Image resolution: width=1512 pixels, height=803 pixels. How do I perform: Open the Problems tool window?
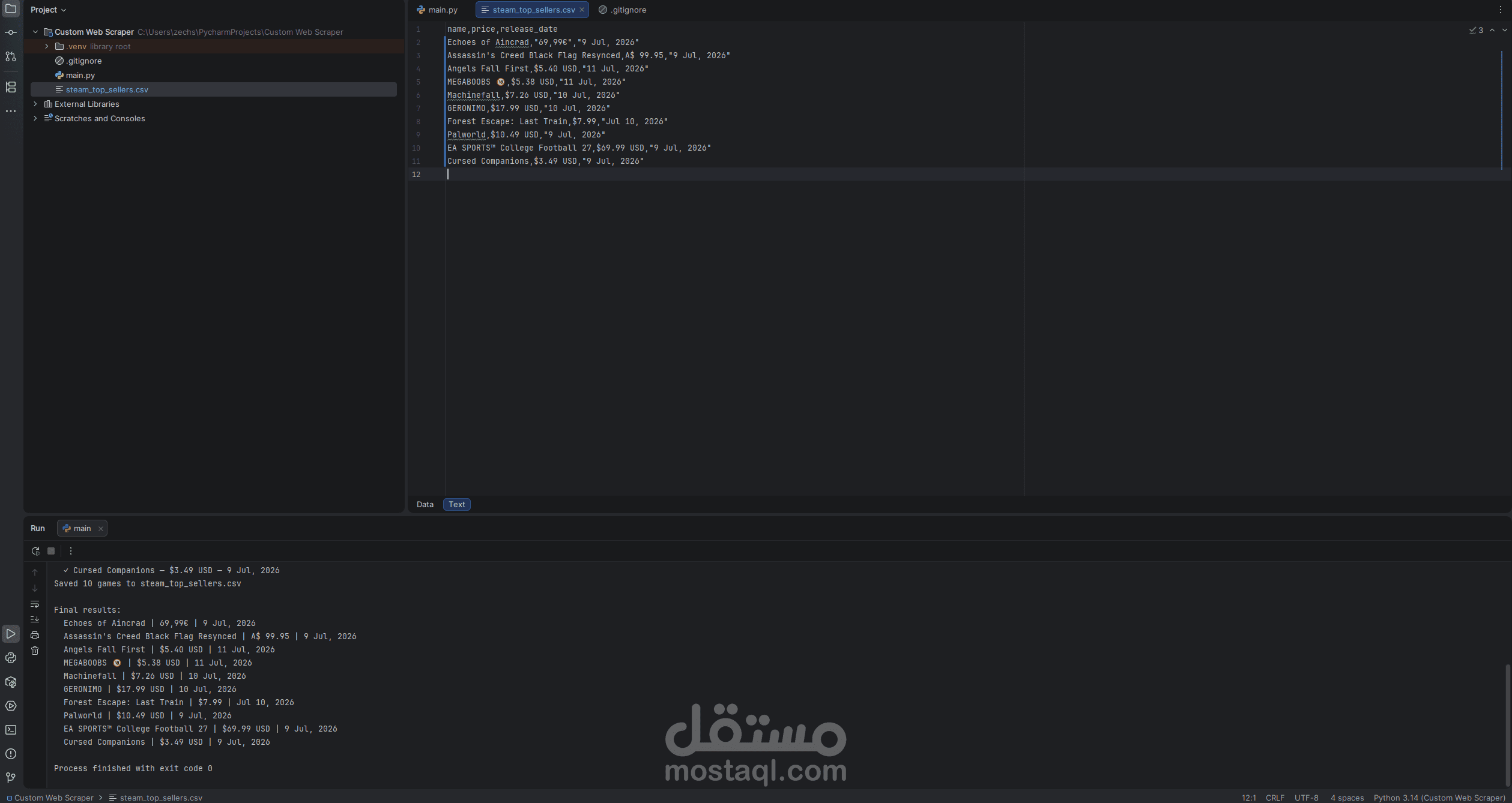pos(11,754)
